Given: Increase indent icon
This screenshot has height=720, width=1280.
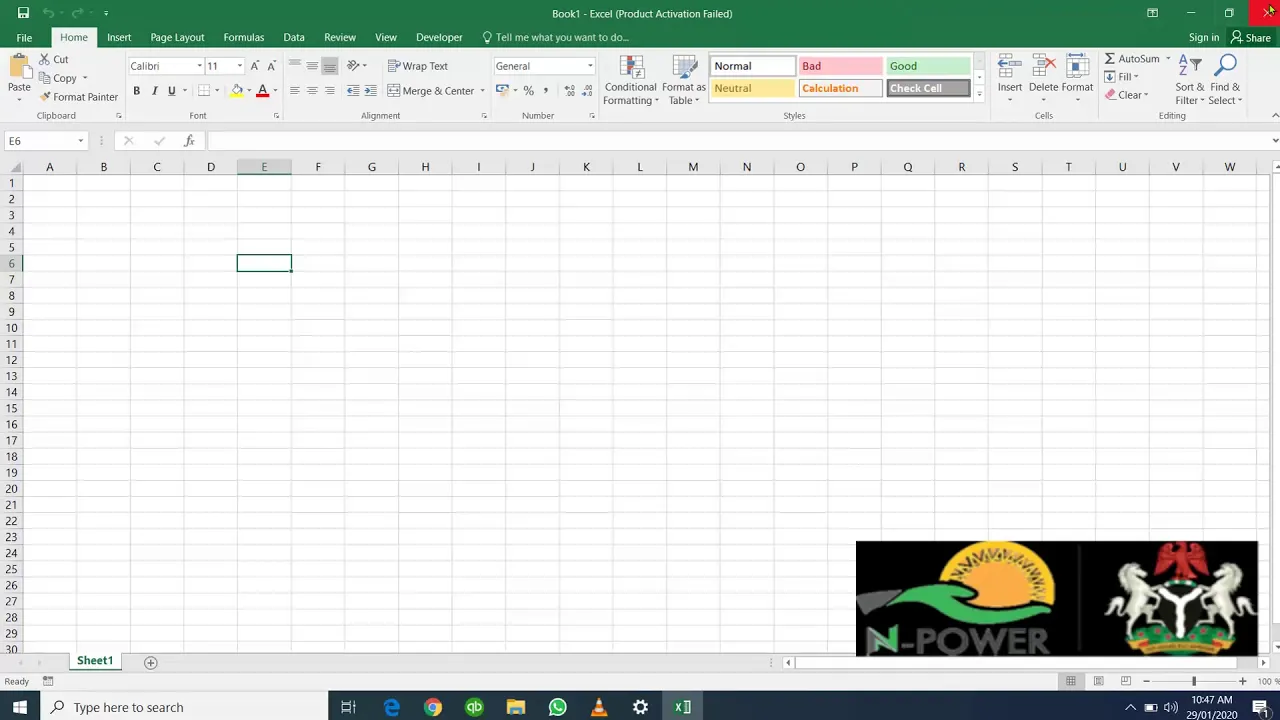Looking at the screenshot, I should click(370, 91).
